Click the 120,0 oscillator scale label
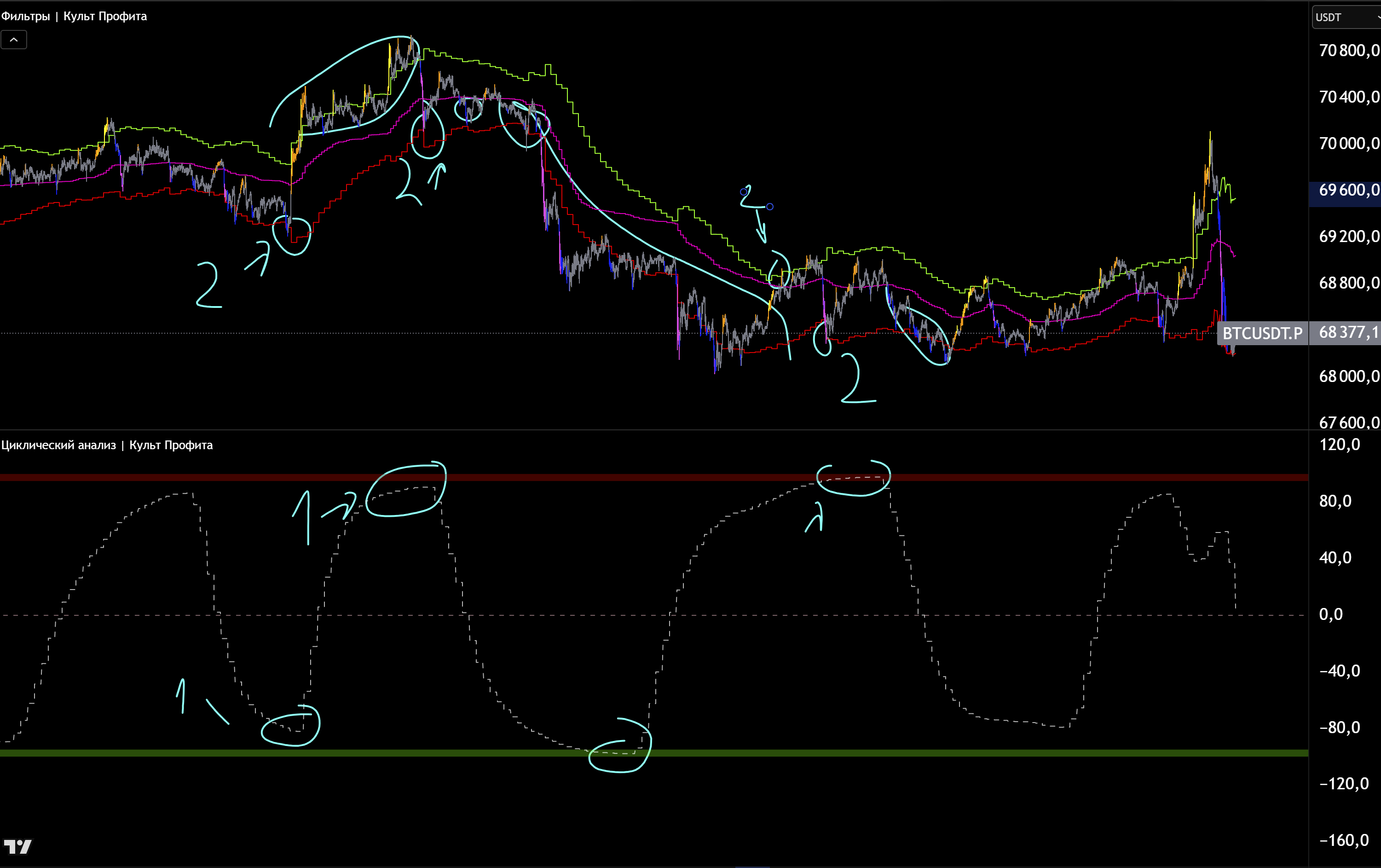Screen dimensions: 1381x868 (1340, 445)
